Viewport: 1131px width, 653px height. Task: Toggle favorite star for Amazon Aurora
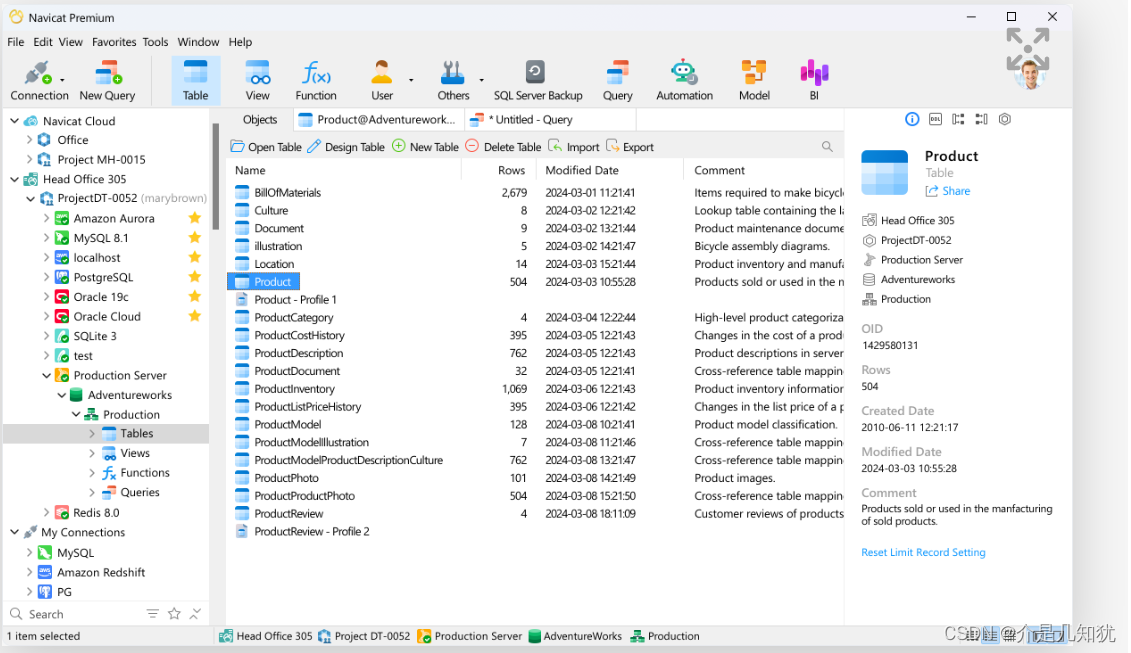click(x=194, y=218)
